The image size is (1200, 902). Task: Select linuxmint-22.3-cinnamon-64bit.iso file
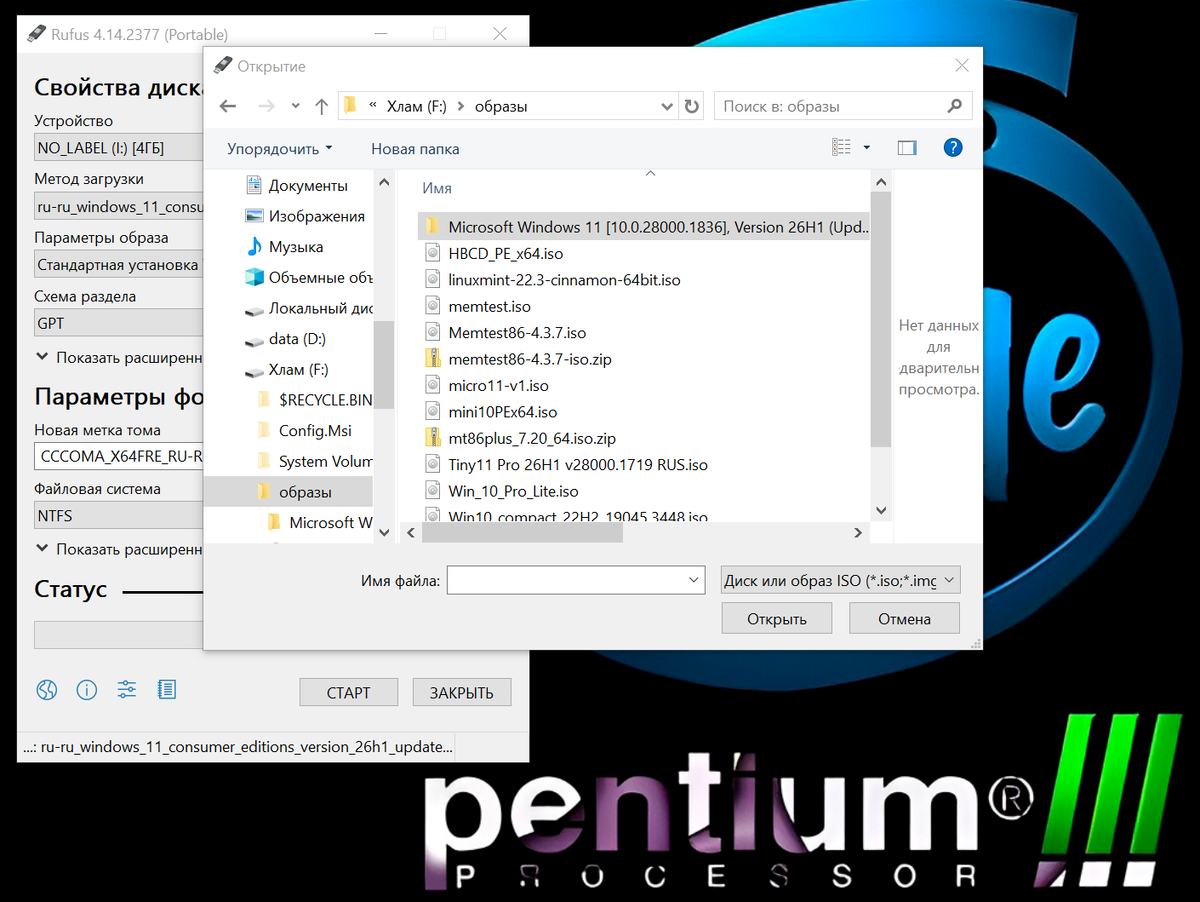[552, 280]
